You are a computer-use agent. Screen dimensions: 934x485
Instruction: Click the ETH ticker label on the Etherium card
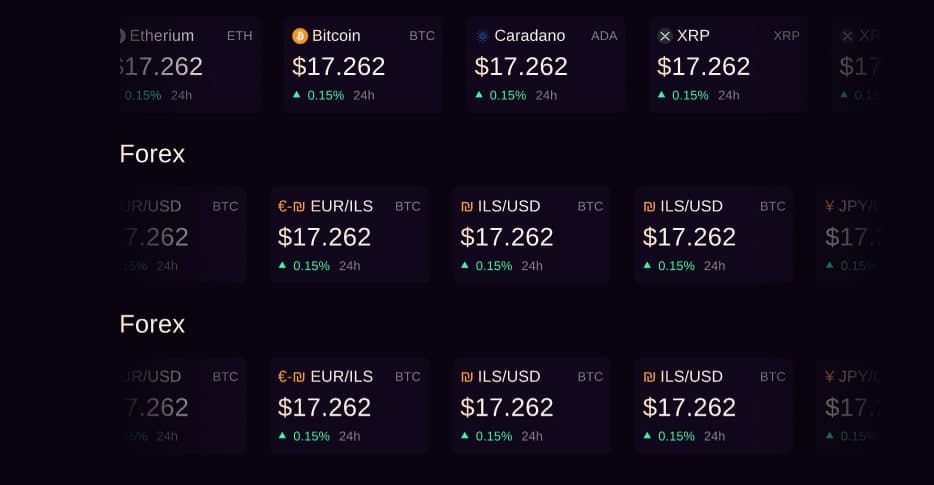pos(240,36)
